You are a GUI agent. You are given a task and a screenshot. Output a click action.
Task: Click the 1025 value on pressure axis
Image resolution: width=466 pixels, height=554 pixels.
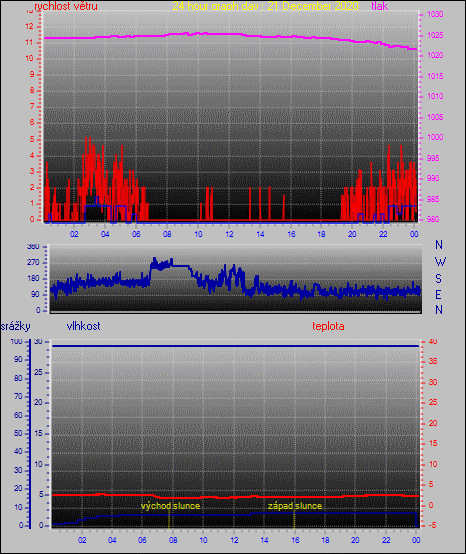point(435,35)
